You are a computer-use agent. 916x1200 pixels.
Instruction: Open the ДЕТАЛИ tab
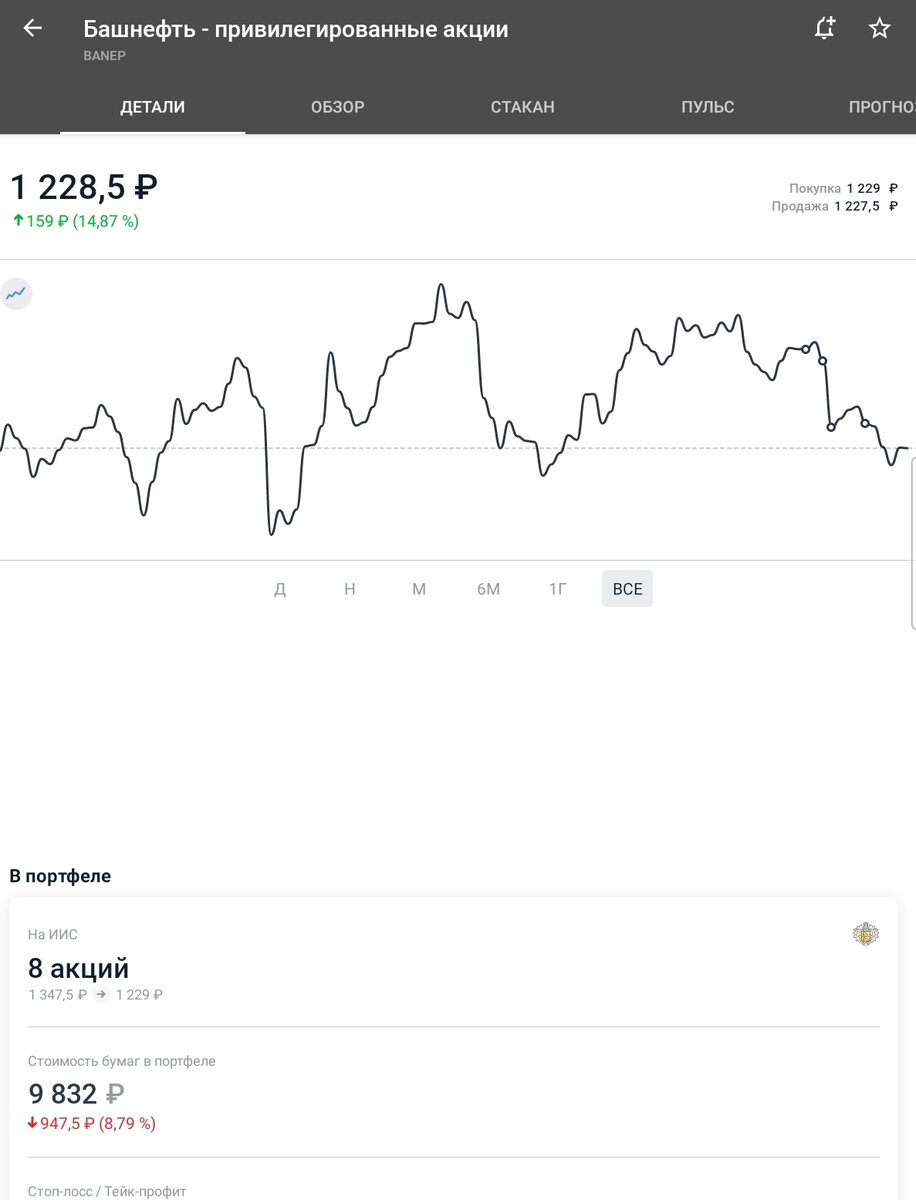pyautogui.click(x=152, y=107)
